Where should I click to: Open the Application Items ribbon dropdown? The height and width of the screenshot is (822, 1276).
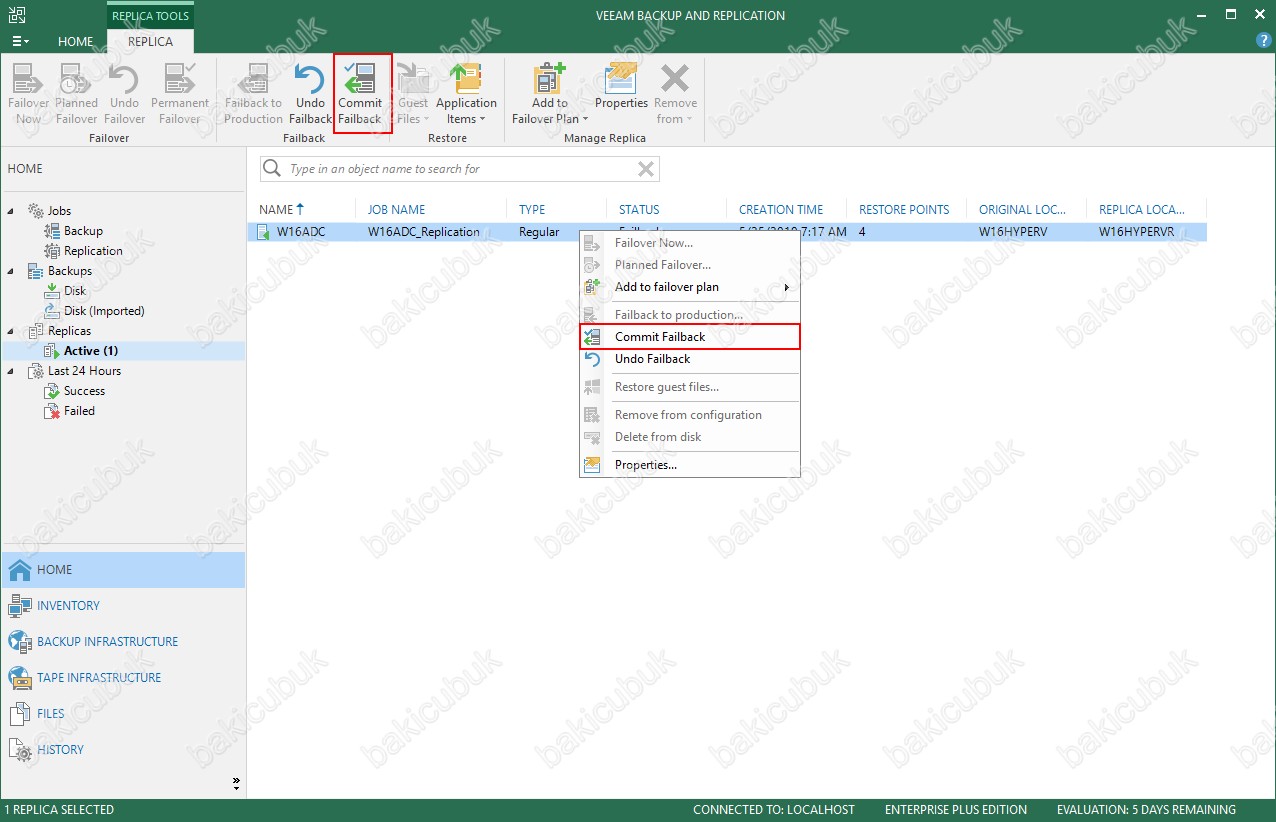466,94
